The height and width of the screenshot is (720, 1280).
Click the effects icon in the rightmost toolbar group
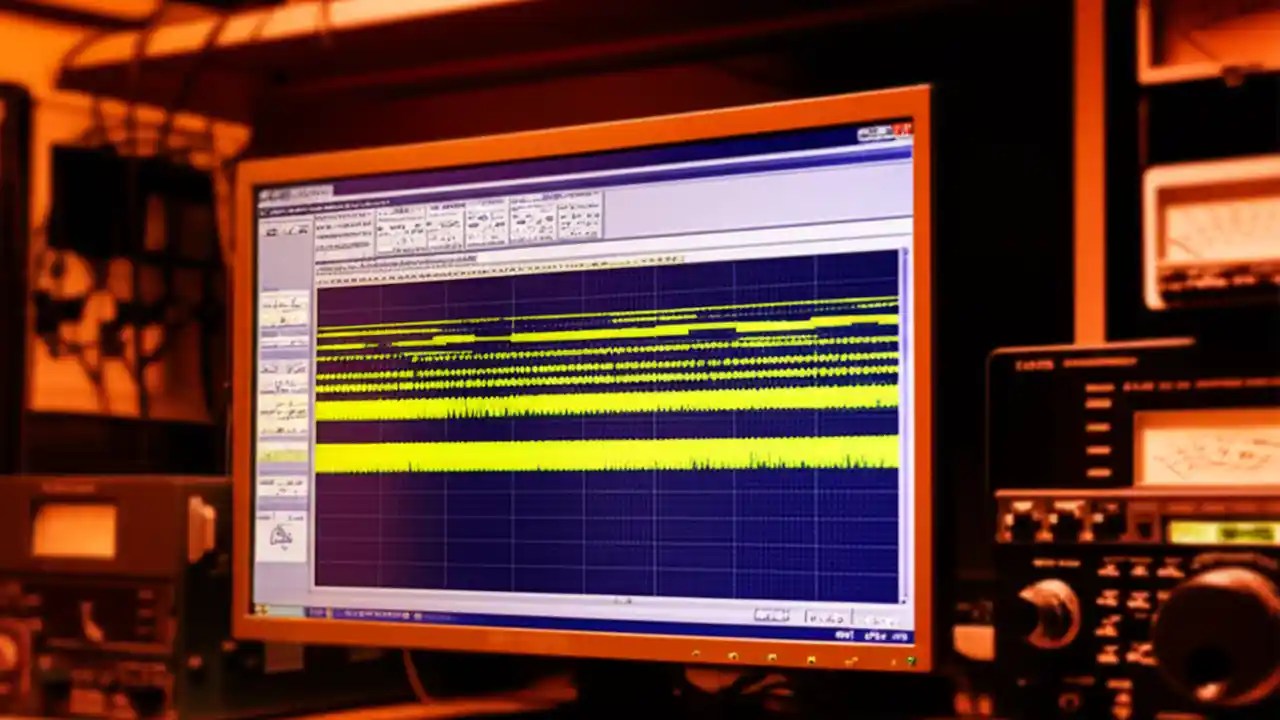point(565,218)
